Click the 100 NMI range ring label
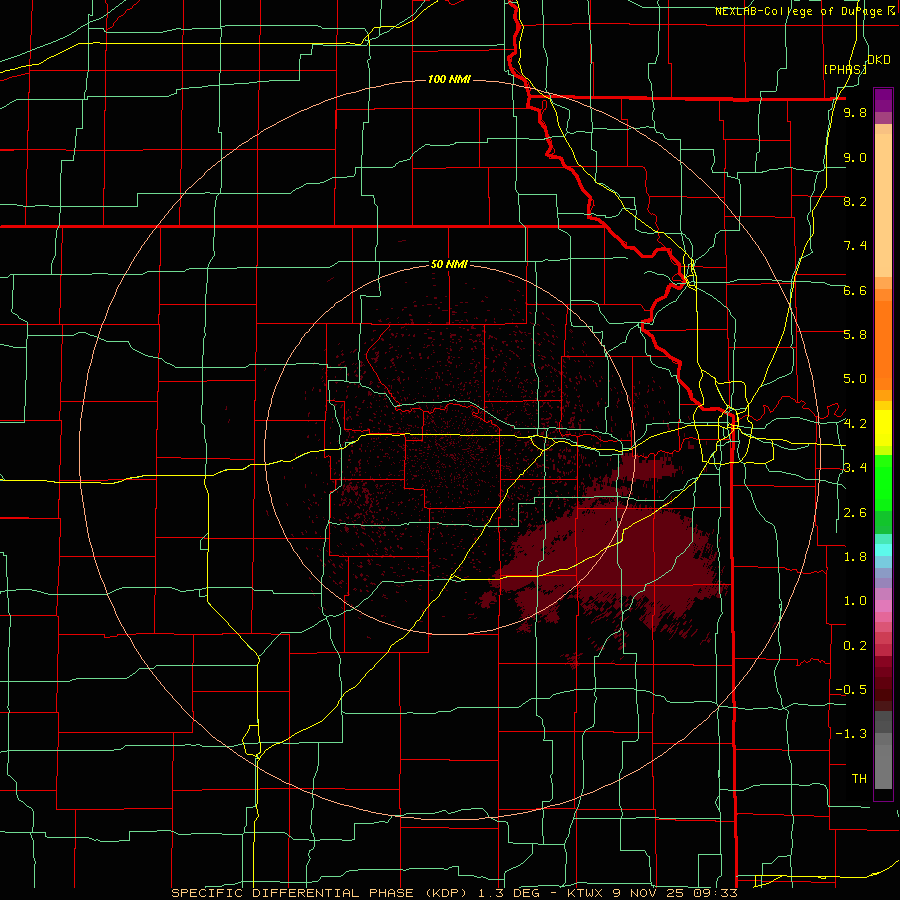The width and height of the screenshot is (900, 900). coord(449,79)
